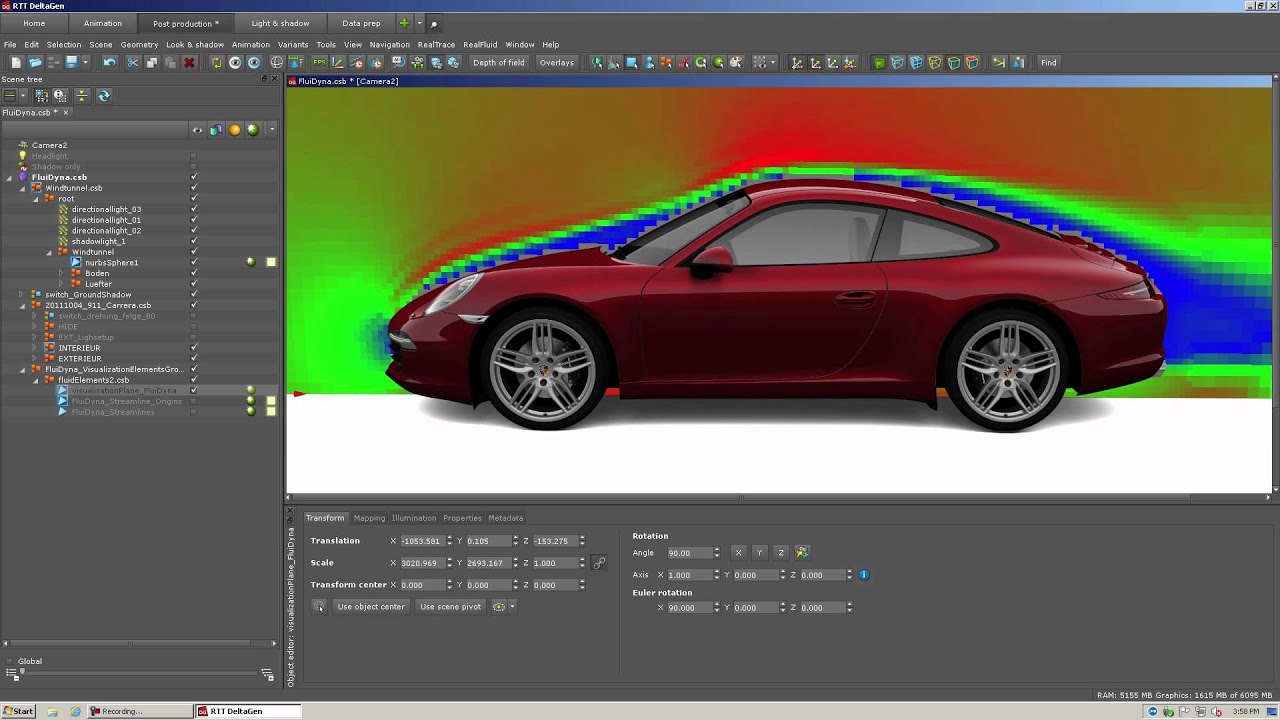
Task: Toggle the INTERIEUR visibility checkbox
Action: click(194, 348)
